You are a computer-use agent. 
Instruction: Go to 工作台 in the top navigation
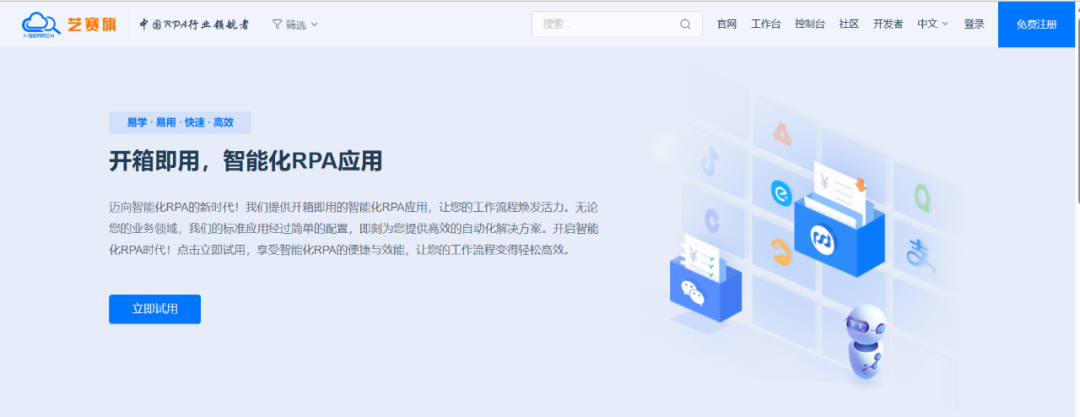click(x=765, y=24)
